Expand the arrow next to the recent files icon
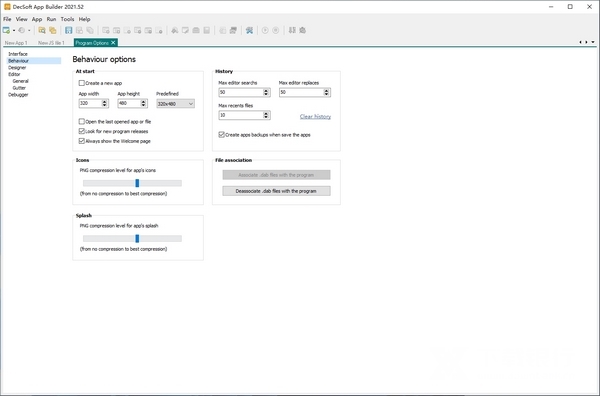600x396 pixels. 29,31
